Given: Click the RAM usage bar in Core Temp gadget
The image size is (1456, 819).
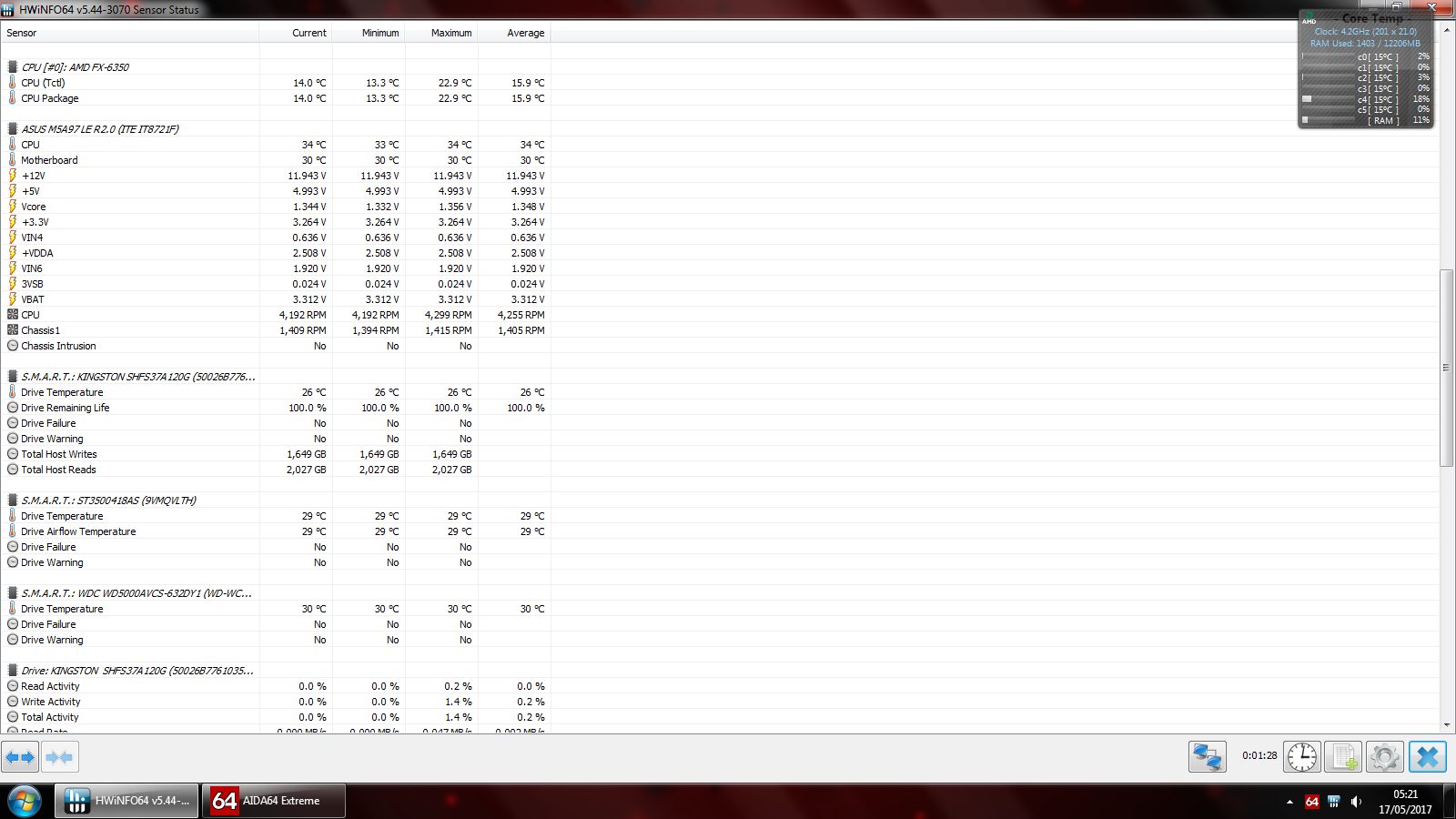Looking at the screenshot, I should 1329,120.
